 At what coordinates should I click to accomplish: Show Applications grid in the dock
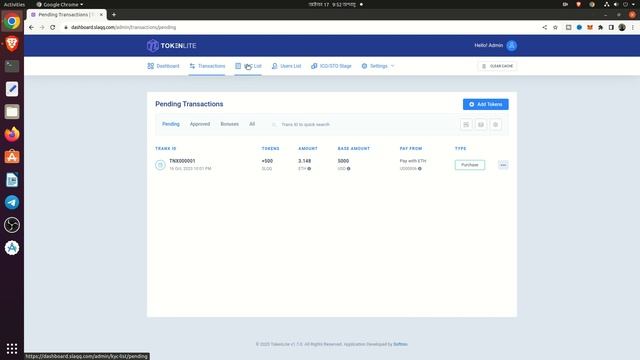[x=12, y=348]
